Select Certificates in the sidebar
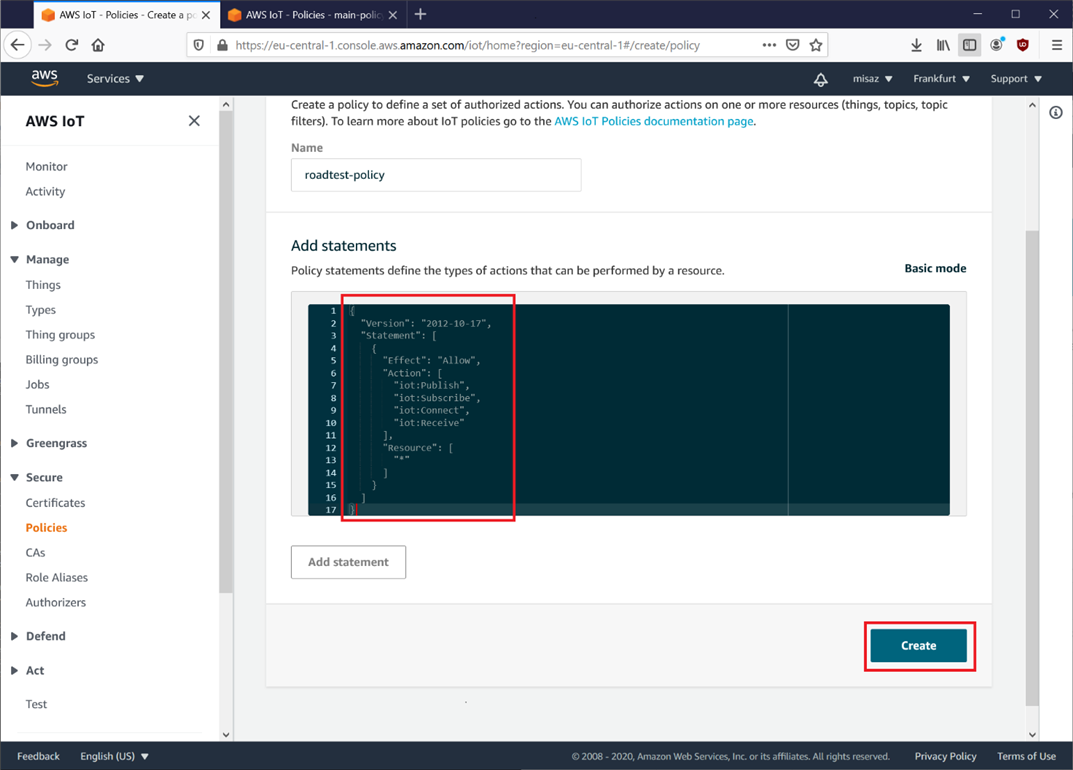The height and width of the screenshot is (770, 1073). coord(55,503)
